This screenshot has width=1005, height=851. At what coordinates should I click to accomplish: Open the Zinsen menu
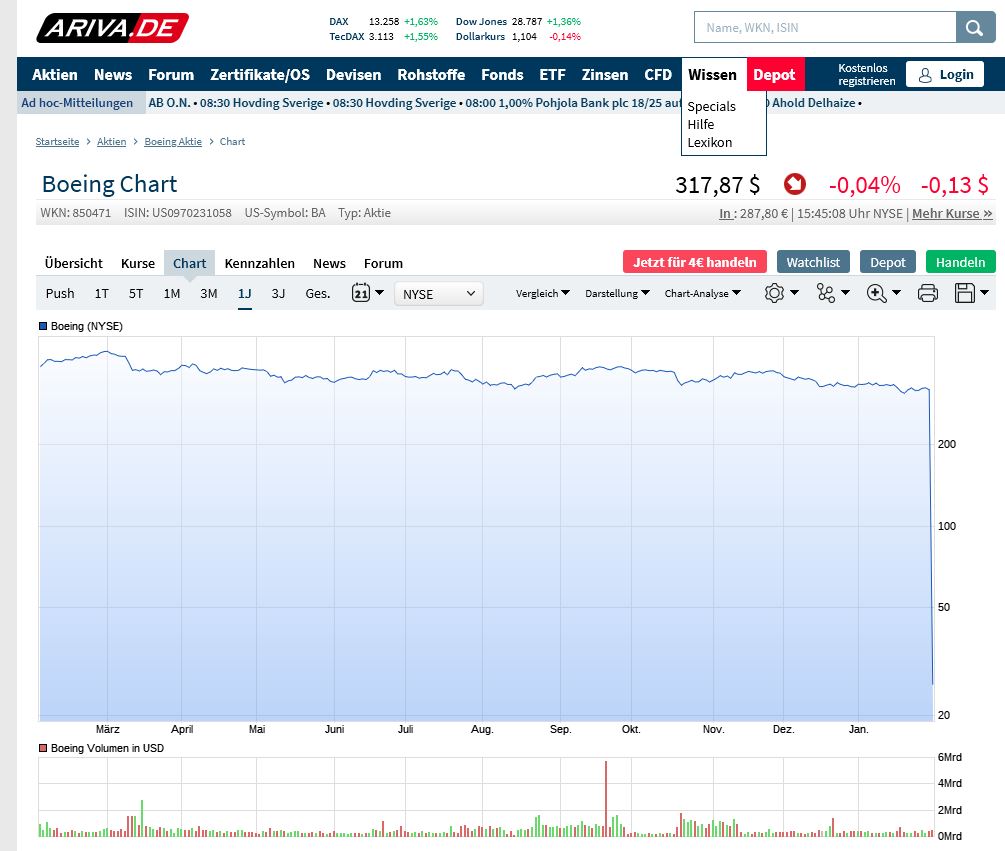coord(604,75)
